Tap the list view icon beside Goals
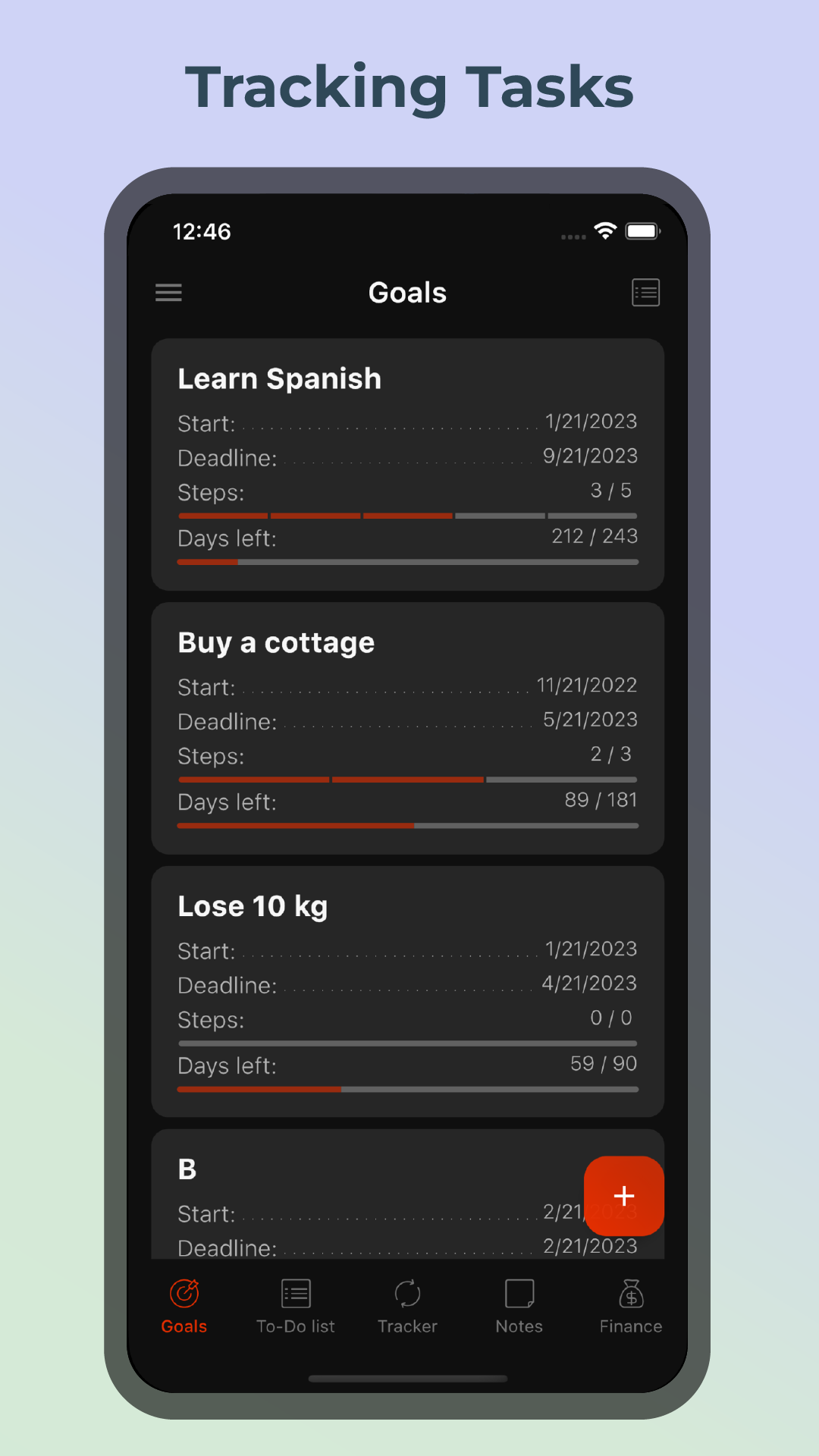This screenshot has width=819, height=1456. [646, 293]
